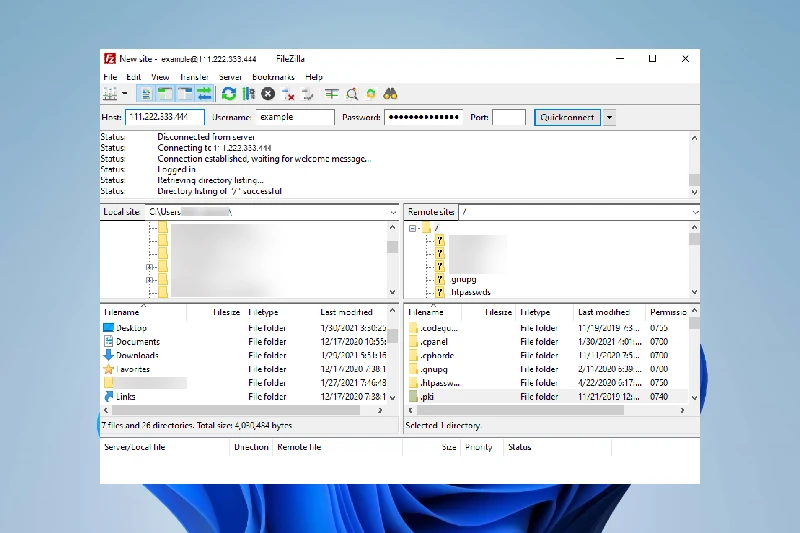The height and width of the screenshot is (533, 800).
Task: Open the Site Manager icon
Action: pyautogui.click(x=110, y=94)
